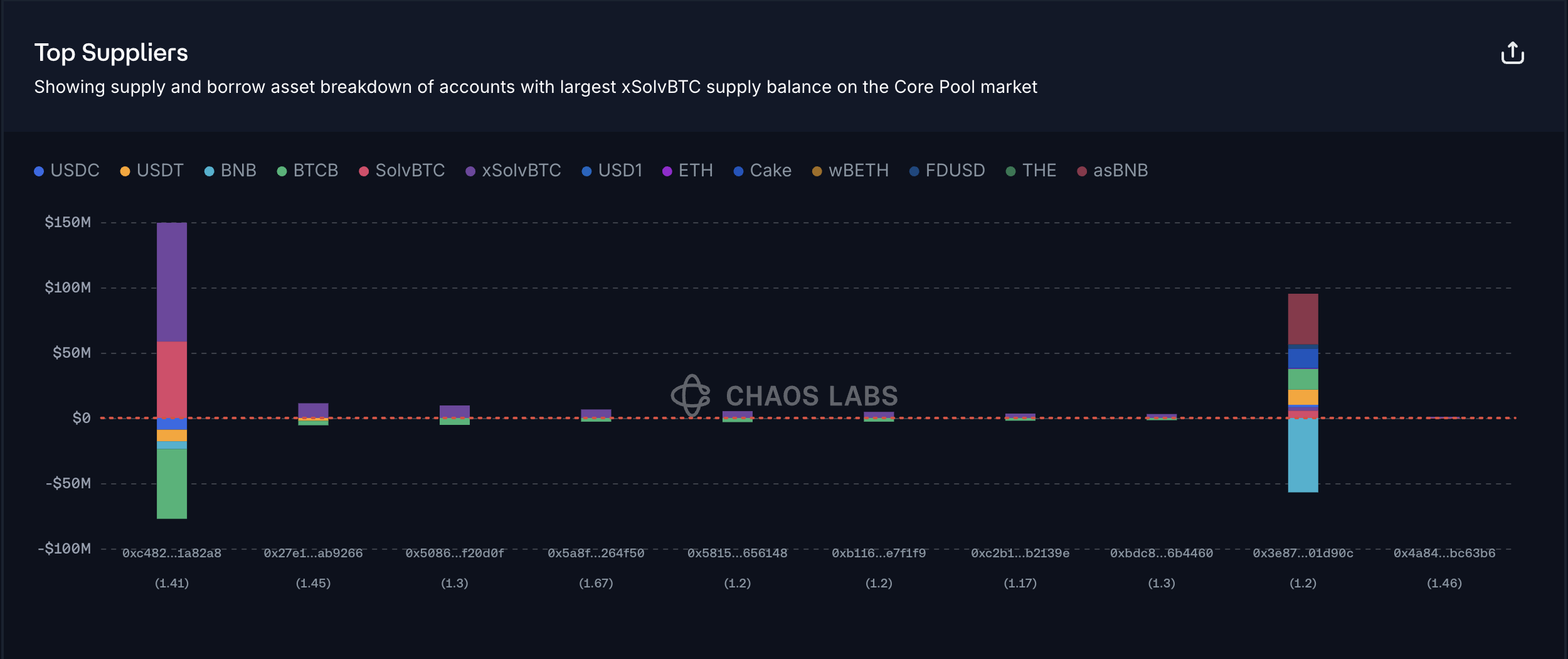Viewport: 1568px width, 659px height.
Task: Click account label 0xc482...1a82a8
Action: (172, 553)
